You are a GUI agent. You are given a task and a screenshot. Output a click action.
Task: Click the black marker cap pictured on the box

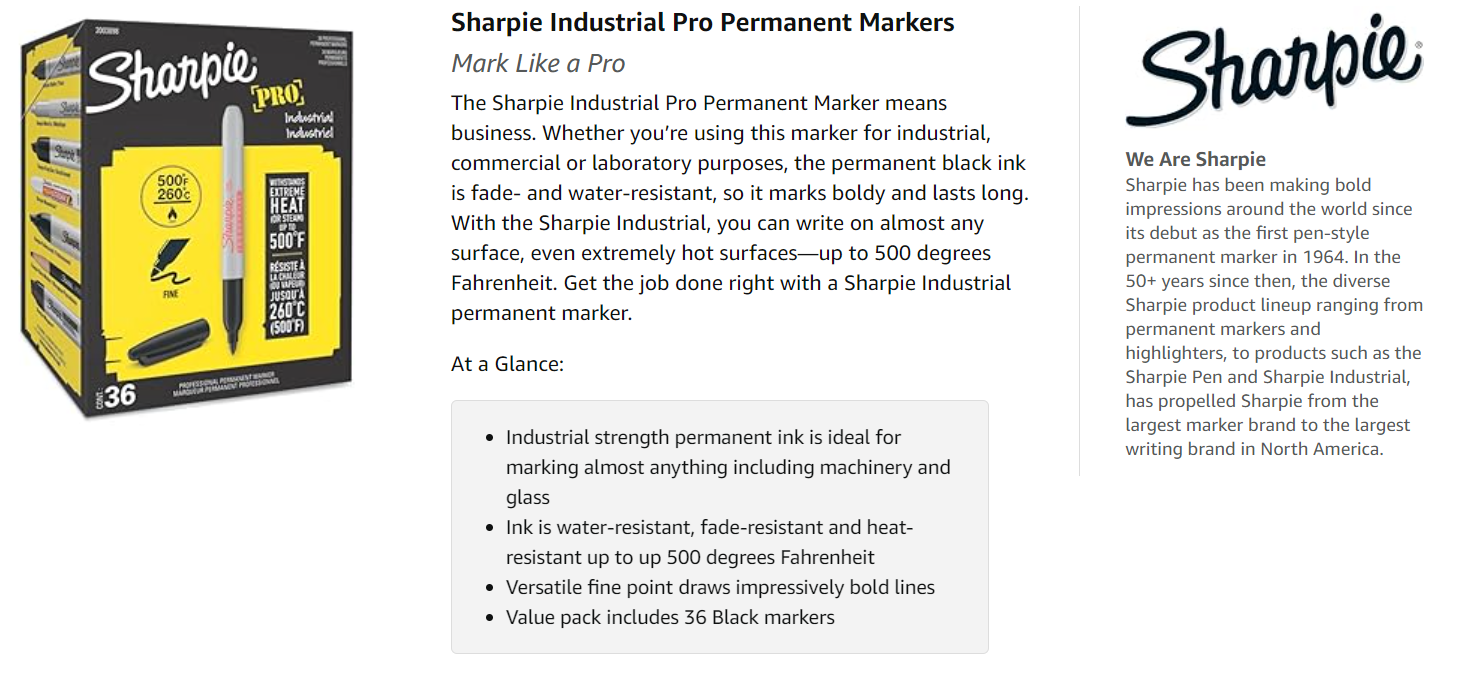point(170,341)
